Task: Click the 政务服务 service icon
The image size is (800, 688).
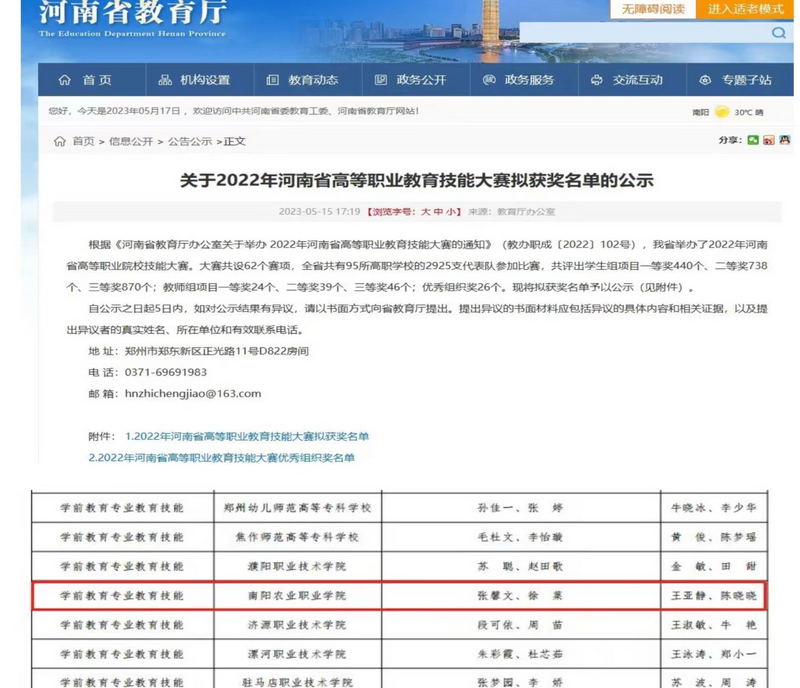Action: [489, 80]
